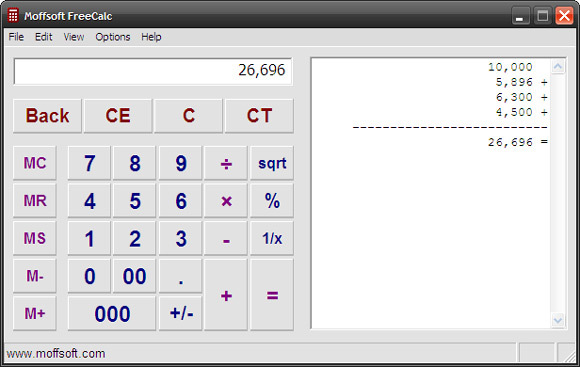The width and height of the screenshot is (580, 367).
Task: Click MC to clear memory
Action: (x=35, y=163)
